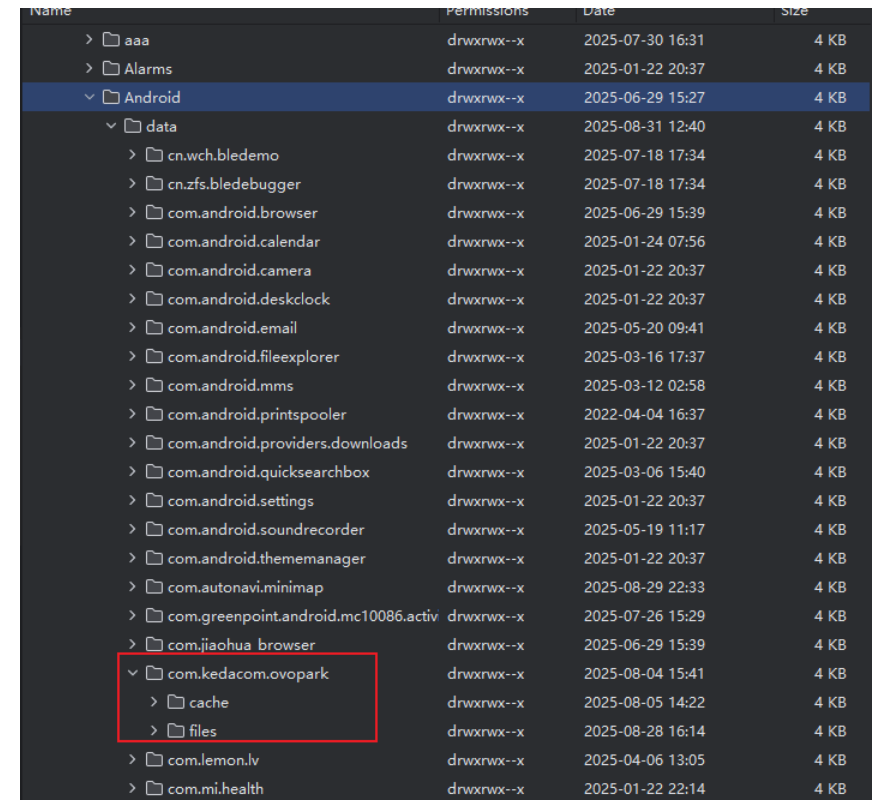The height and width of the screenshot is (809, 889).
Task: Click date 2025-04-06 13:05 of com.lemon.lv
Action: point(644,760)
